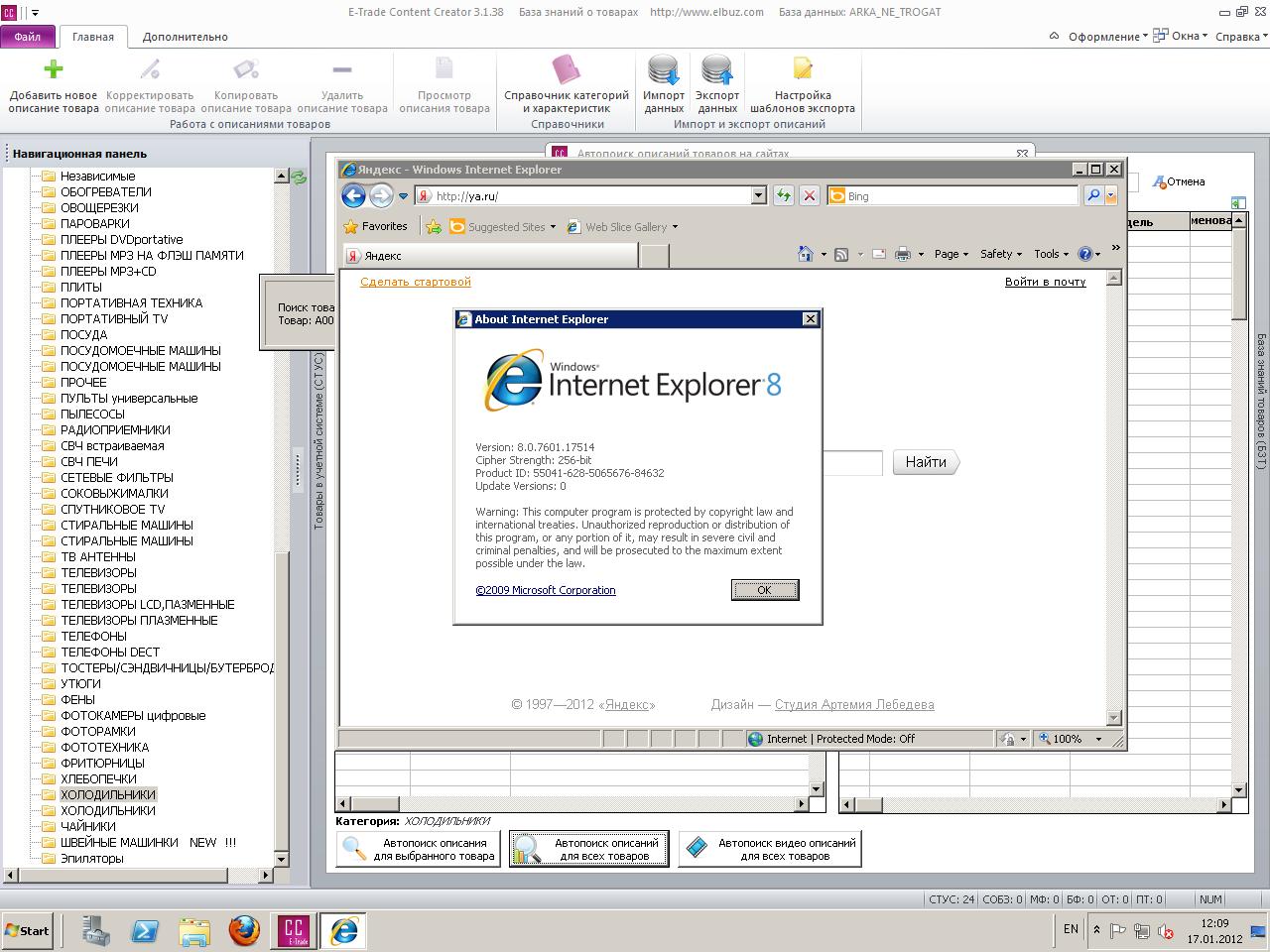
Task: Open the Окна dropdown menu
Action: 1182,37
